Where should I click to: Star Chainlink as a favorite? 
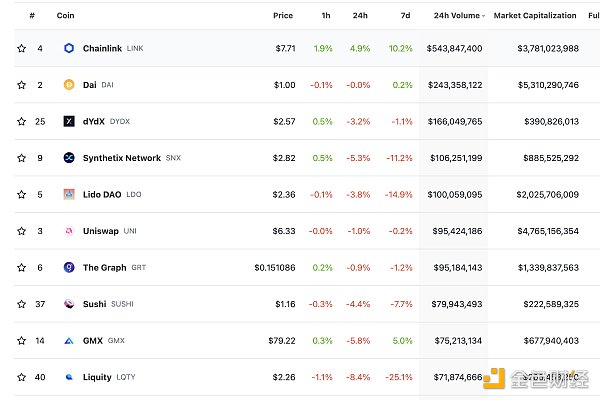[21, 48]
